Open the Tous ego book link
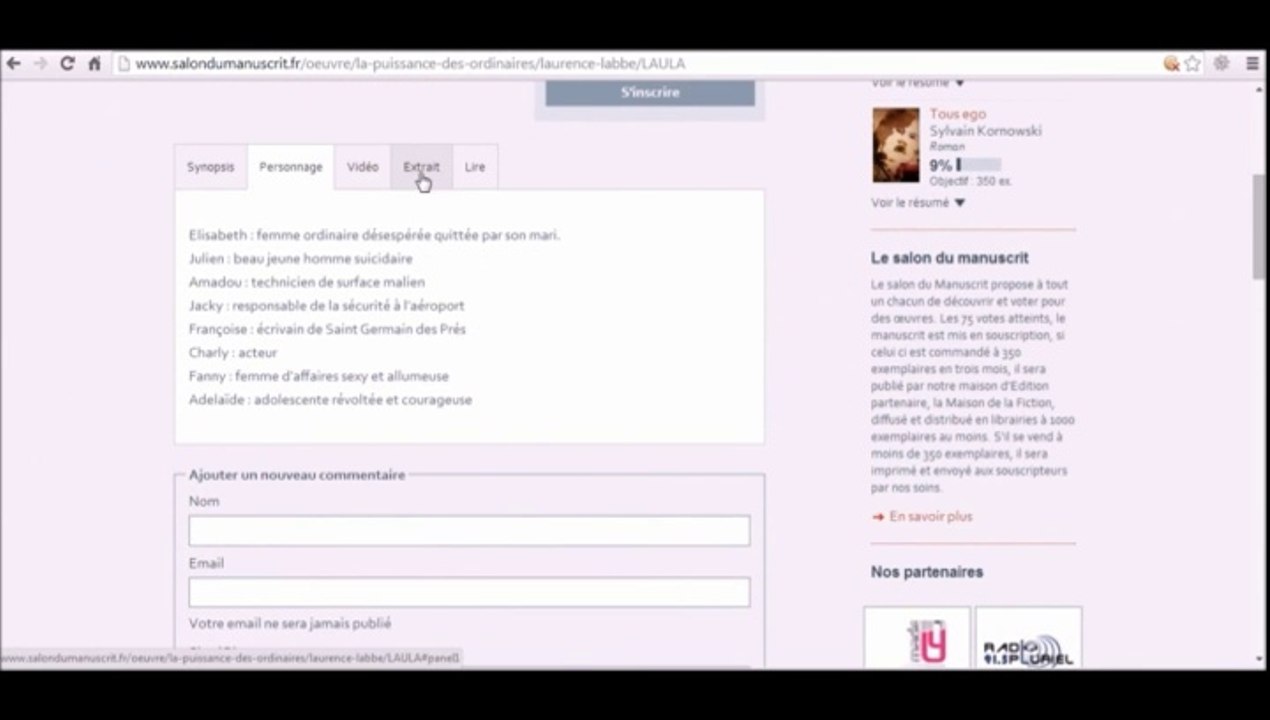 [957, 114]
